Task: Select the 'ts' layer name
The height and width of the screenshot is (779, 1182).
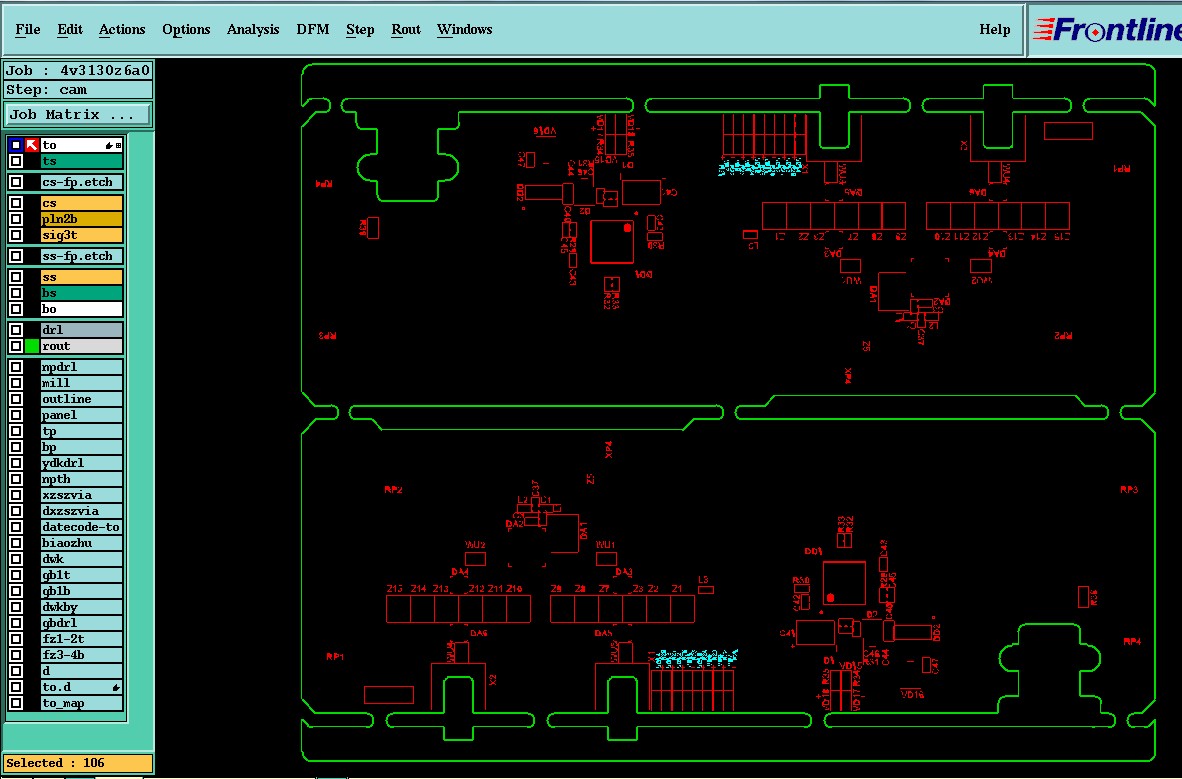Action: 81,161
